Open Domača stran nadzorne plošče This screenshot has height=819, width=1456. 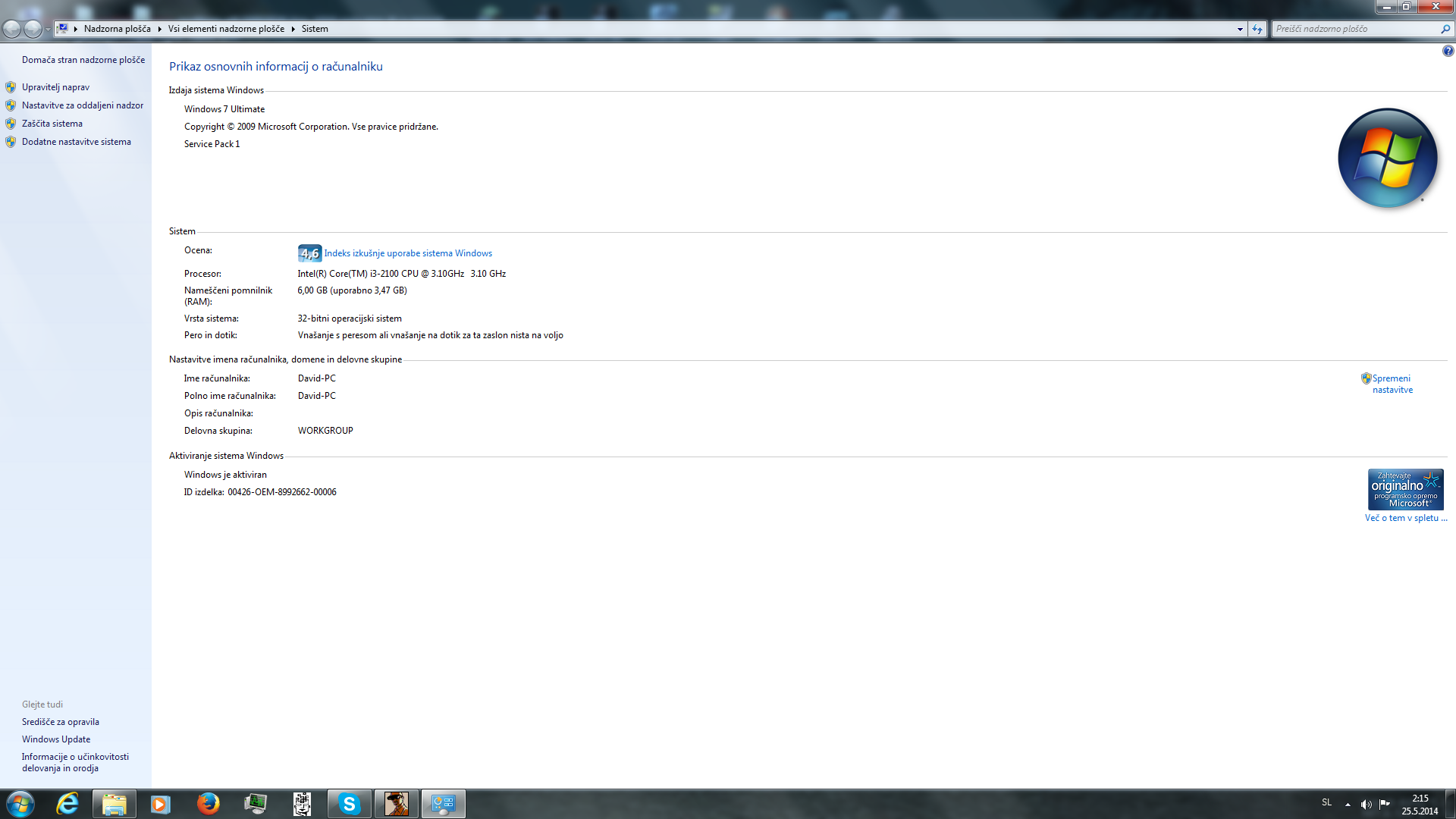(83, 60)
